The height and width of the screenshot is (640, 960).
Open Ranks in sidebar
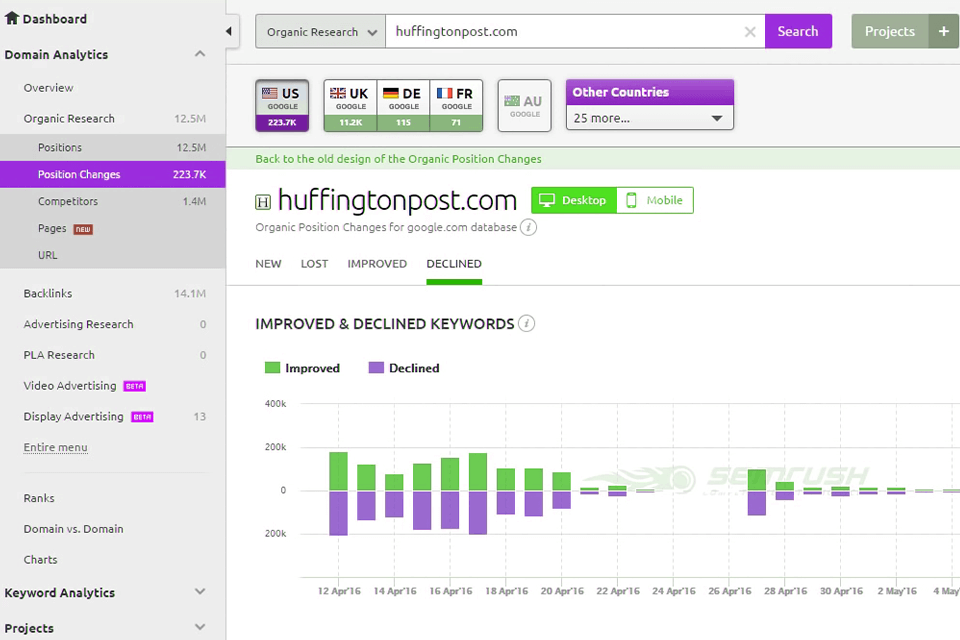pos(39,498)
